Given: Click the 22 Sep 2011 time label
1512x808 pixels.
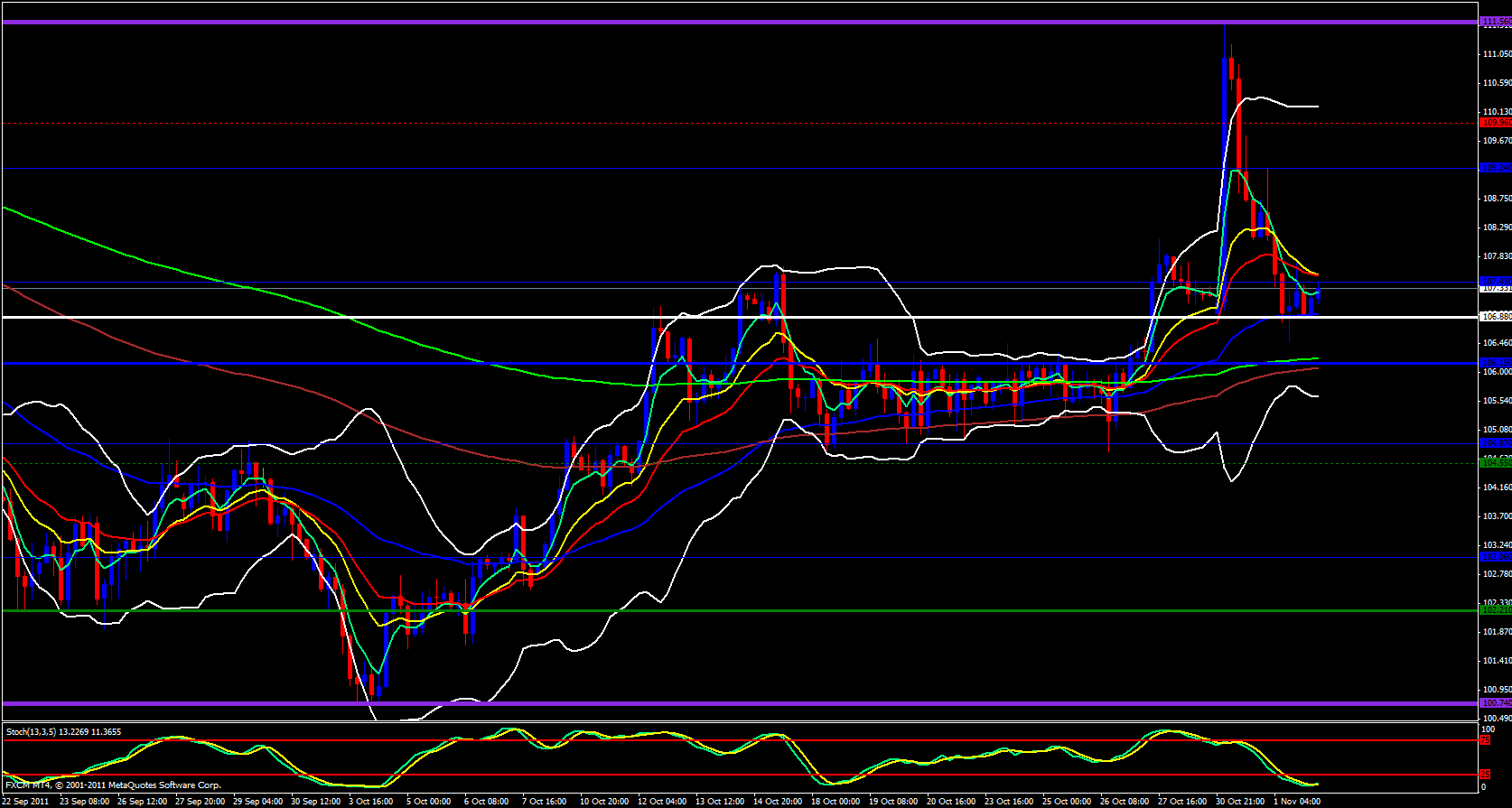Looking at the screenshot, I should coord(26,802).
